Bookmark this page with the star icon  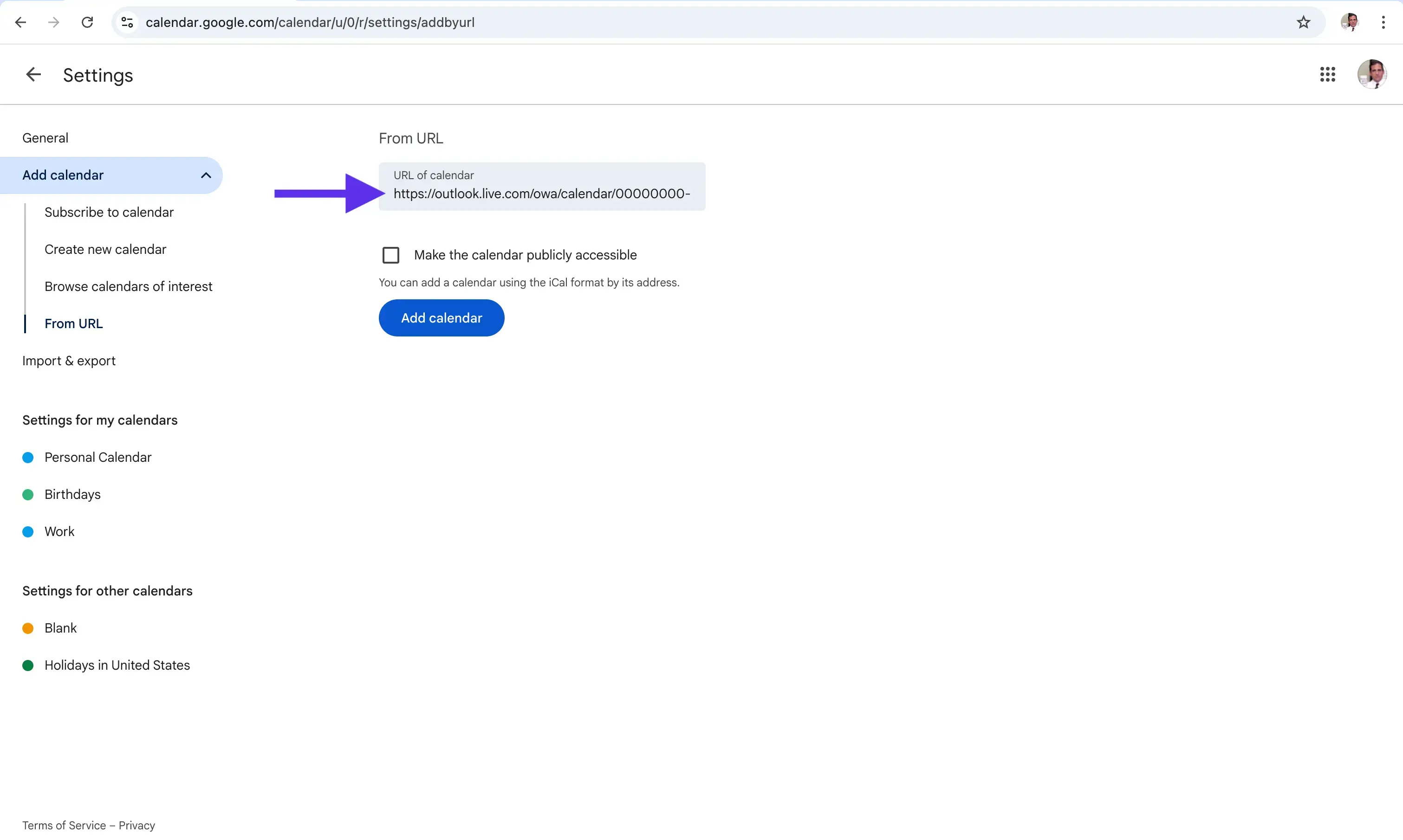point(1303,23)
